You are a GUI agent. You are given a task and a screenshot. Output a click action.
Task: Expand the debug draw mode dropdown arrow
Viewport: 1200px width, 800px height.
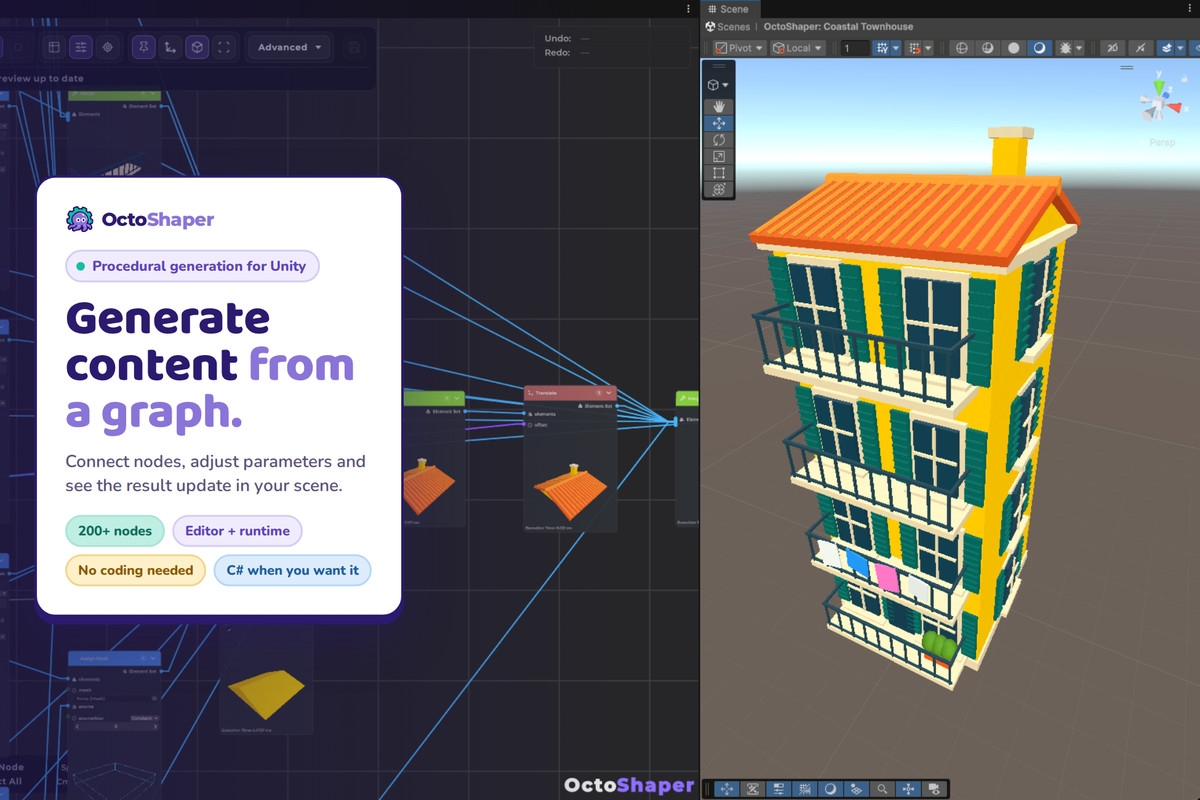coord(1079,48)
